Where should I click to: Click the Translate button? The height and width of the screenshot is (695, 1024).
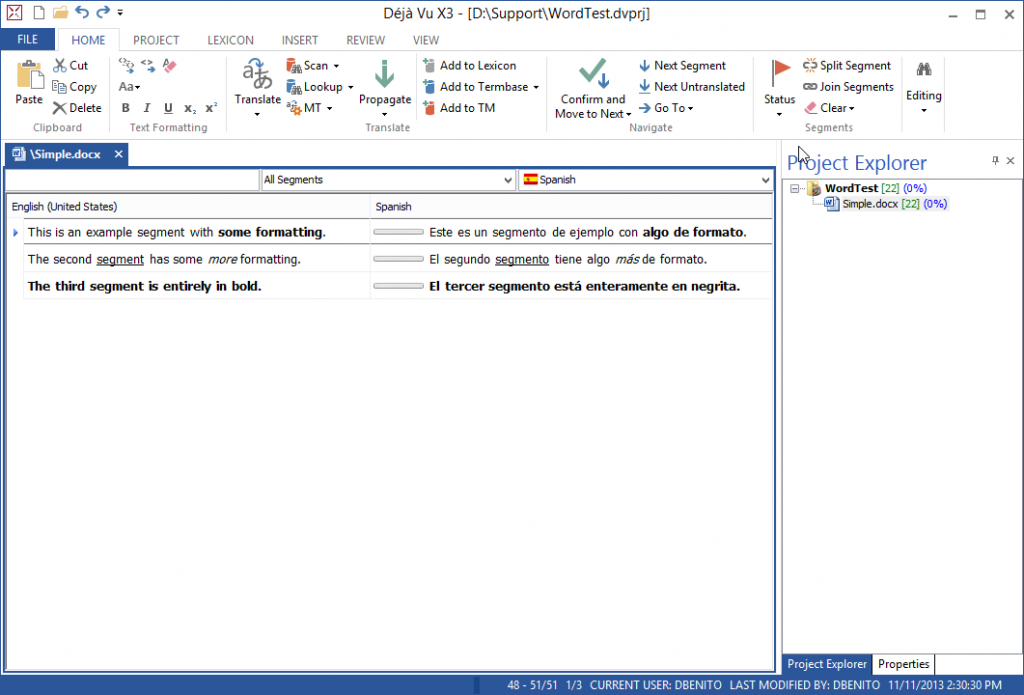tap(257, 87)
